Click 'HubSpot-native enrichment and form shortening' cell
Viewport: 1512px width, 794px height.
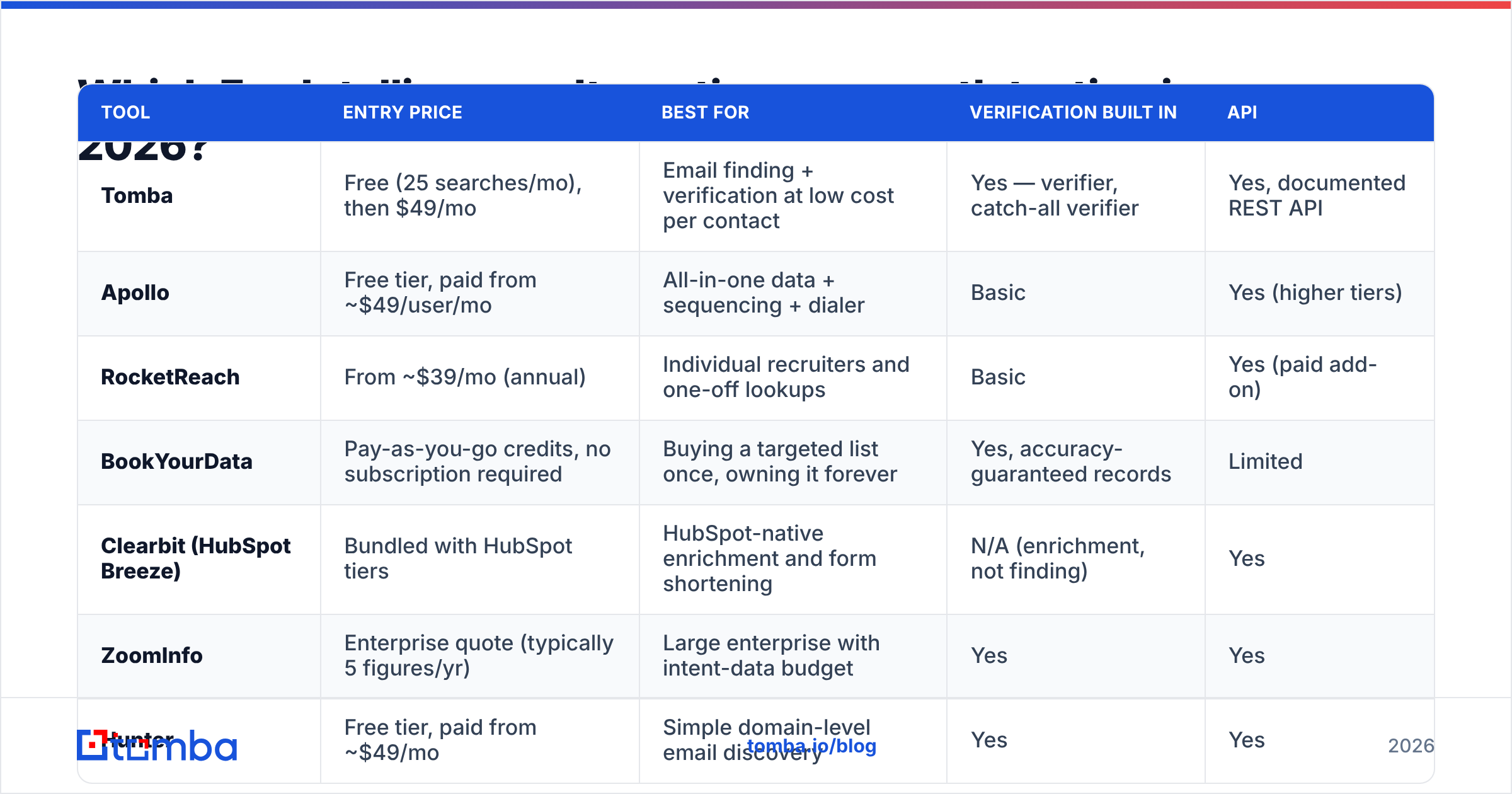pyautogui.click(x=793, y=560)
